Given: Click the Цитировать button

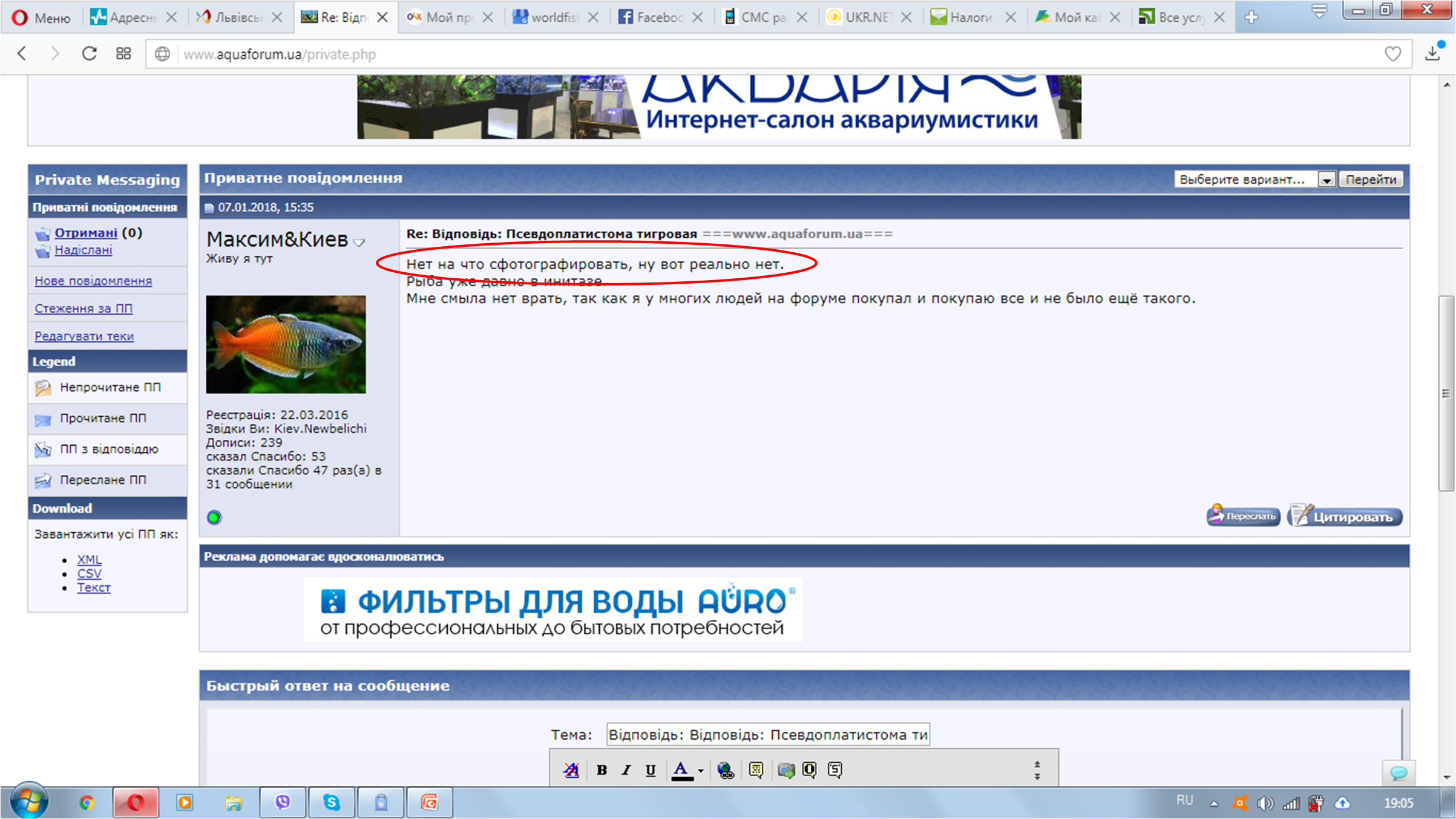Looking at the screenshot, I should coord(1345,517).
